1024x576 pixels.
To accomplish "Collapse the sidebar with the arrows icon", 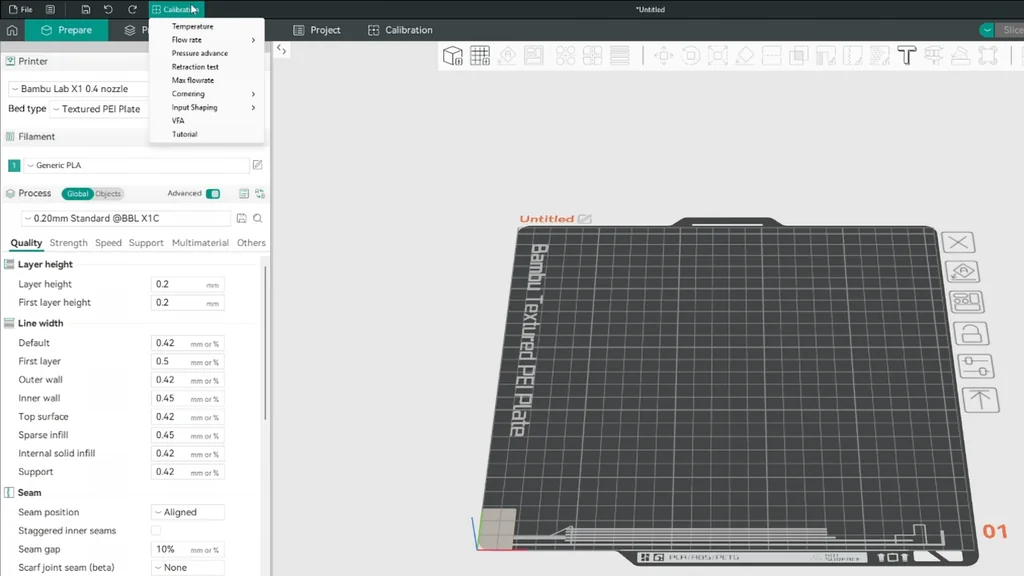I will coord(281,49).
